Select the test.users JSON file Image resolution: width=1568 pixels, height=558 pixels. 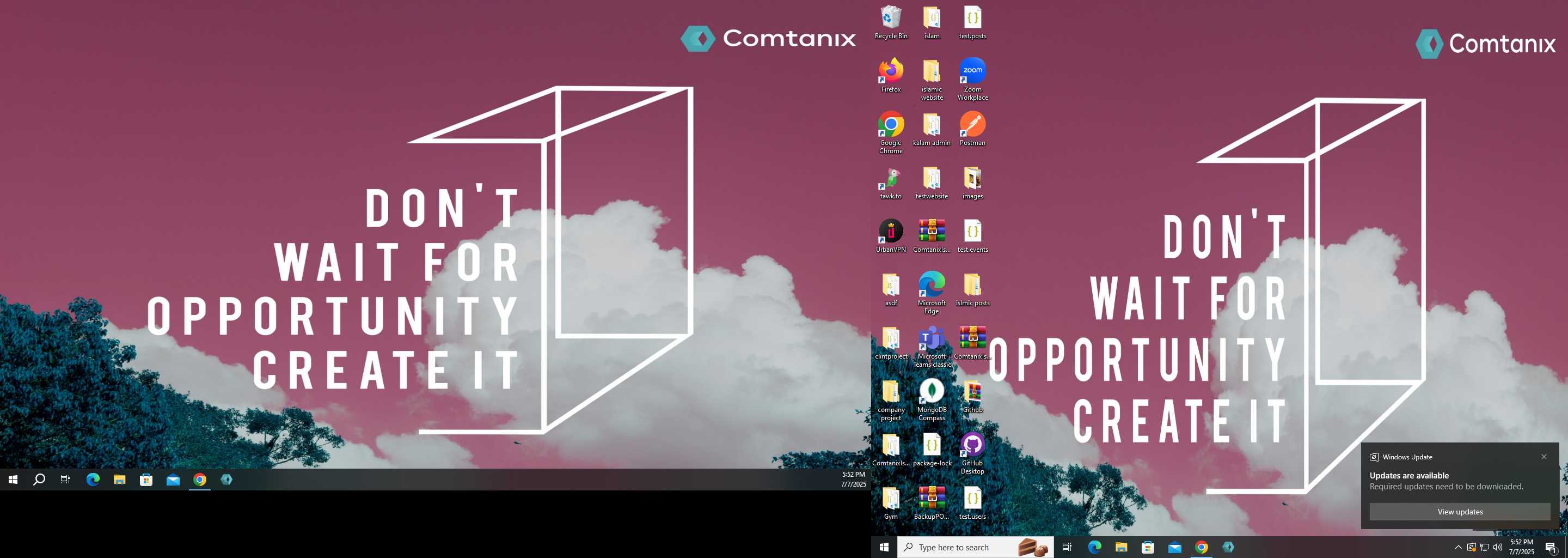coord(972,502)
